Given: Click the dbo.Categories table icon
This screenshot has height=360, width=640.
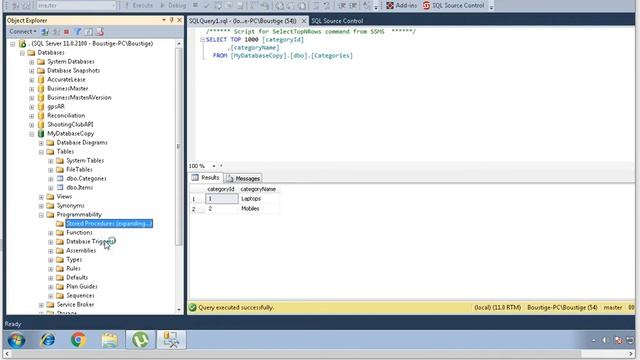Looking at the screenshot, I should [x=60, y=178].
